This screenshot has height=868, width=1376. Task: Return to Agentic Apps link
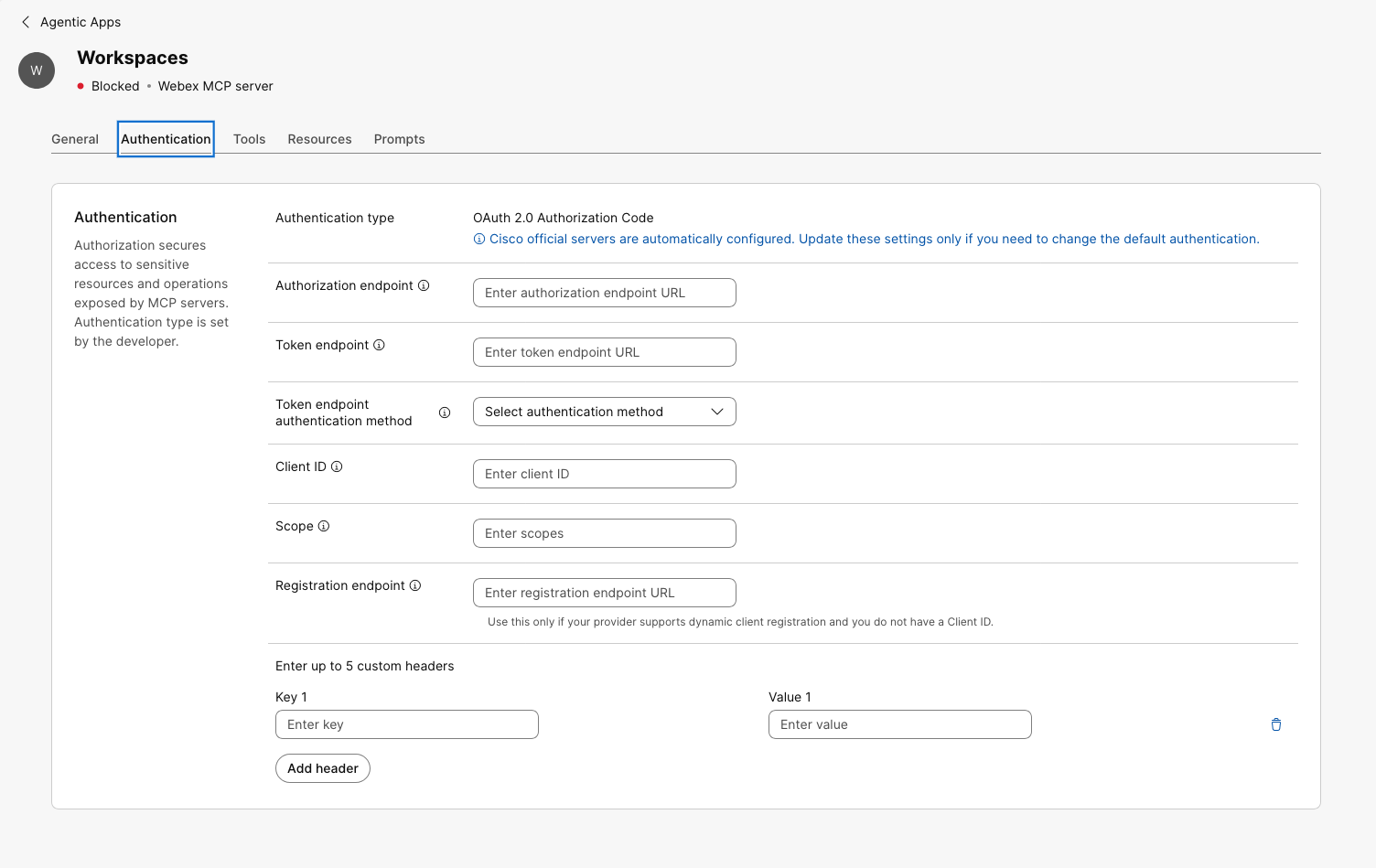[81, 22]
